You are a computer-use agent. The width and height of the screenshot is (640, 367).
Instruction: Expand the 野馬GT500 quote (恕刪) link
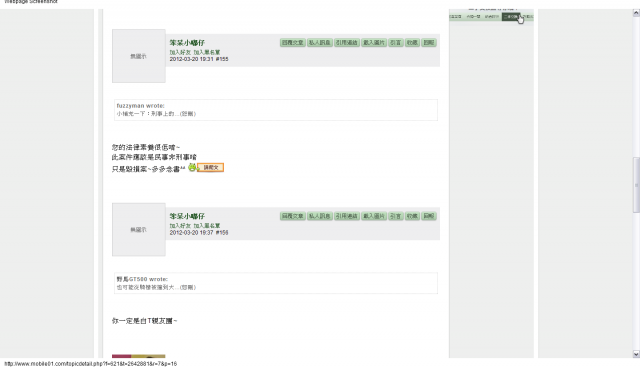(188, 287)
